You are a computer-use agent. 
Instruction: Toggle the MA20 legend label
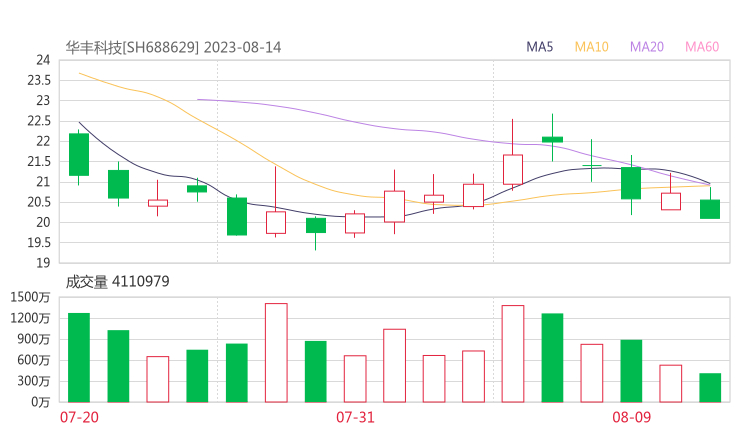[x=647, y=47]
